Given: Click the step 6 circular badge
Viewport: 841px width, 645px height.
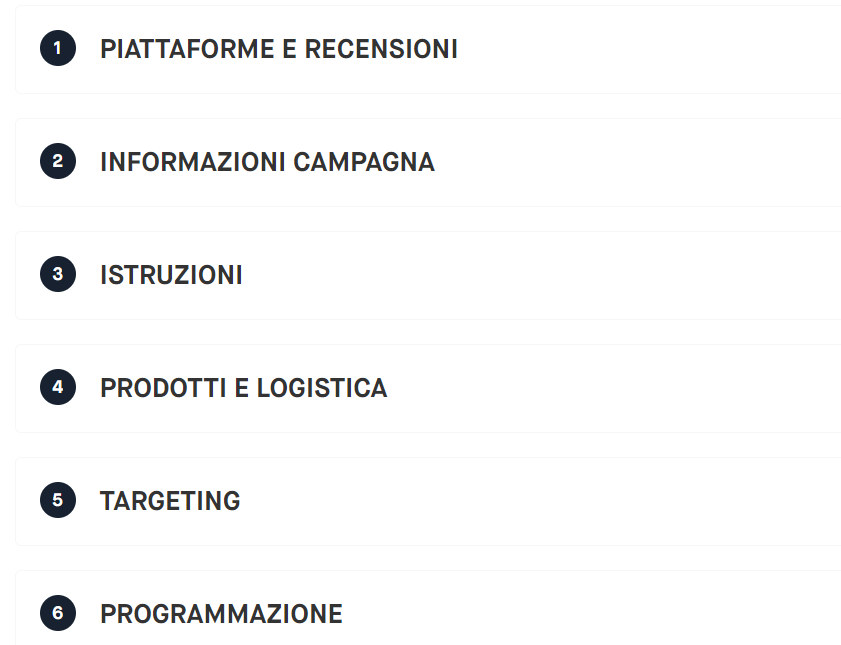Looking at the screenshot, I should [x=57, y=613].
